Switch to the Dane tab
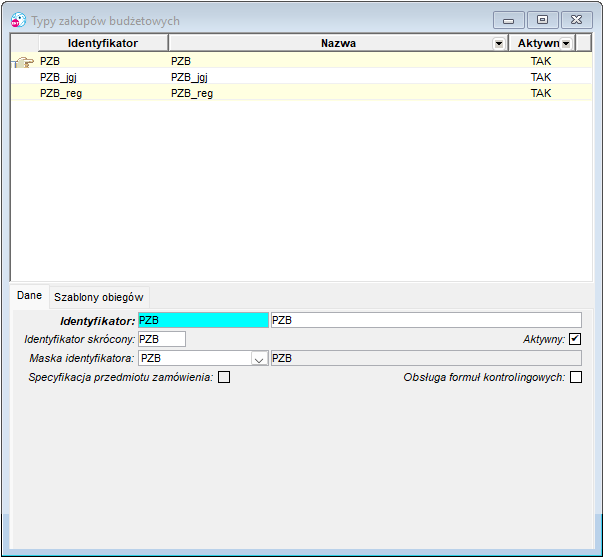Viewport: 604px width, 558px height. [29, 295]
